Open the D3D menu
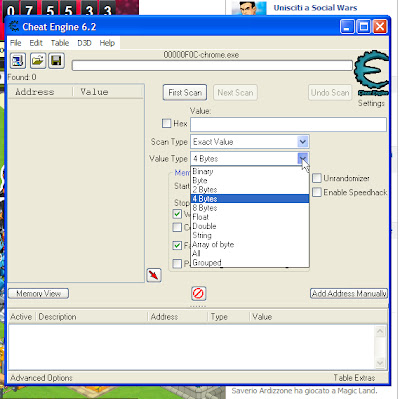This screenshot has height=399, width=400. point(84,43)
